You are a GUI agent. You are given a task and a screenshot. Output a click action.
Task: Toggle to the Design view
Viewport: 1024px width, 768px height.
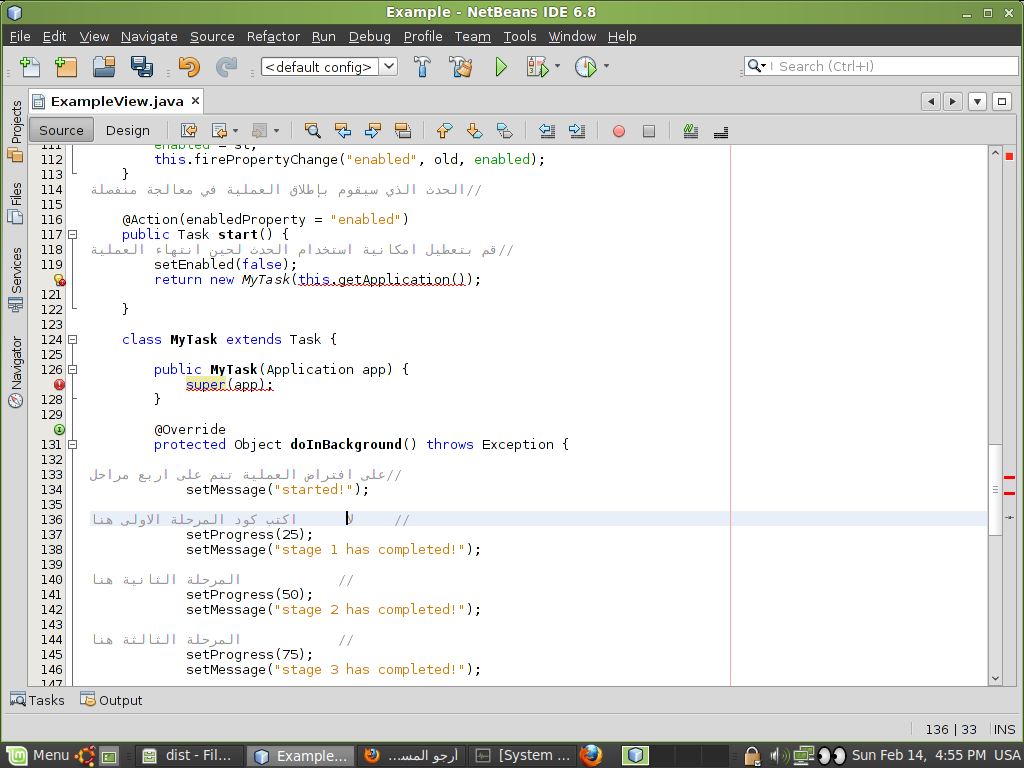pyautogui.click(x=128, y=131)
